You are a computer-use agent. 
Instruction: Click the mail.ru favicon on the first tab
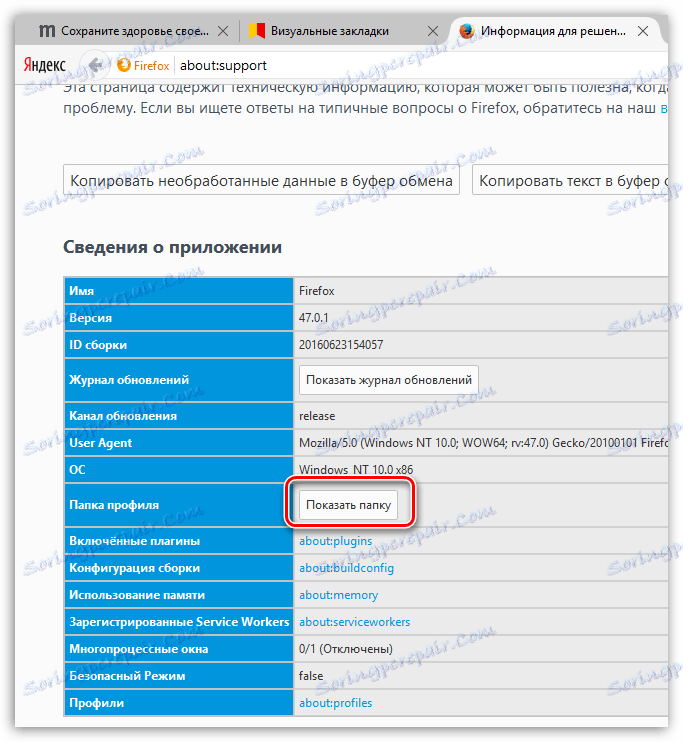click(47, 31)
